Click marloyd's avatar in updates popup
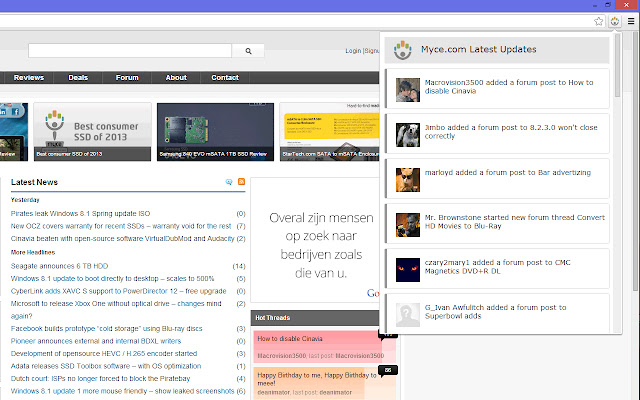Image resolution: width=640 pixels, height=400 pixels. coord(408,180)
